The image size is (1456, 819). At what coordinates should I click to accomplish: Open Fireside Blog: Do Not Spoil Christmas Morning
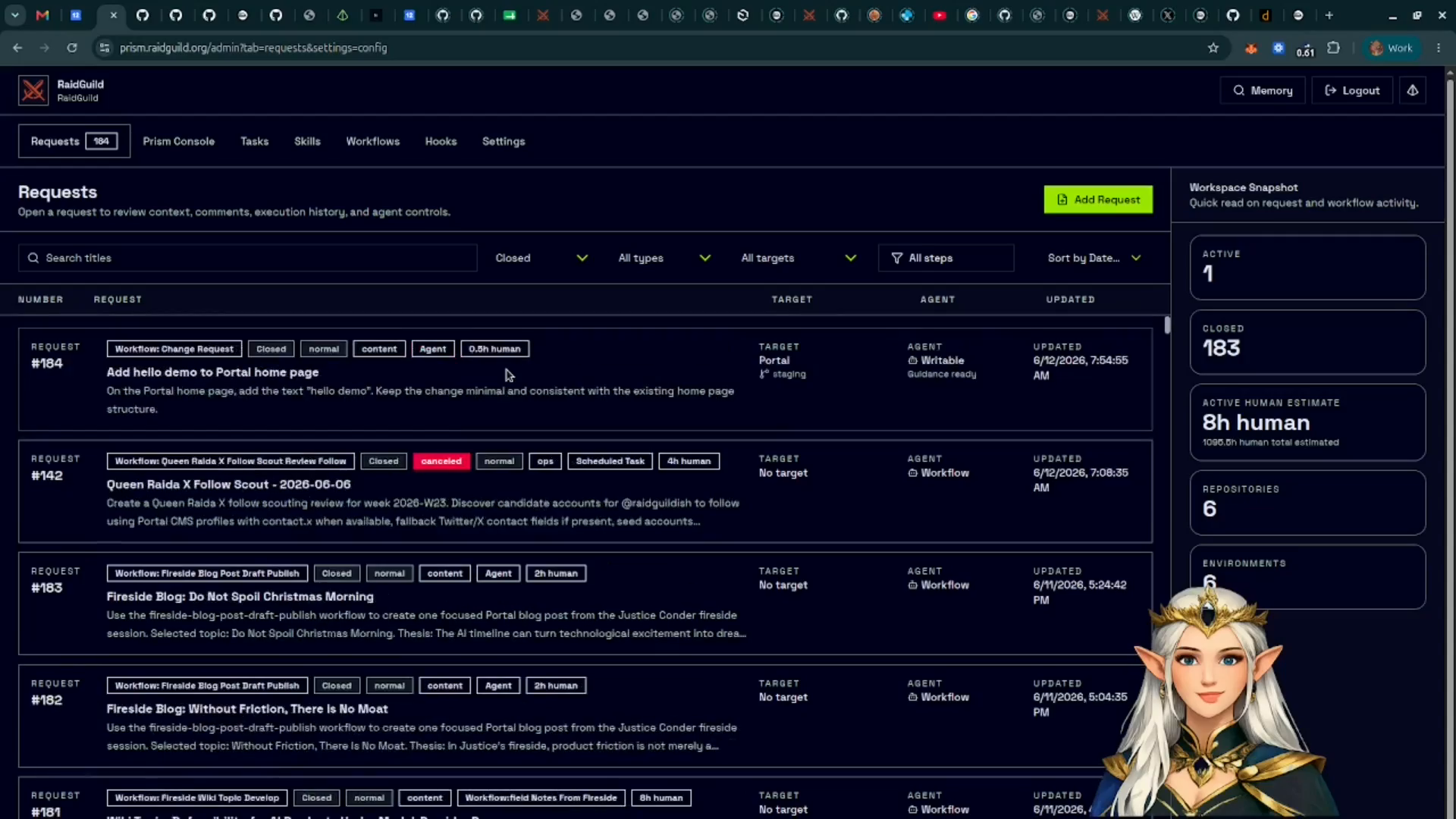(240, 597)
